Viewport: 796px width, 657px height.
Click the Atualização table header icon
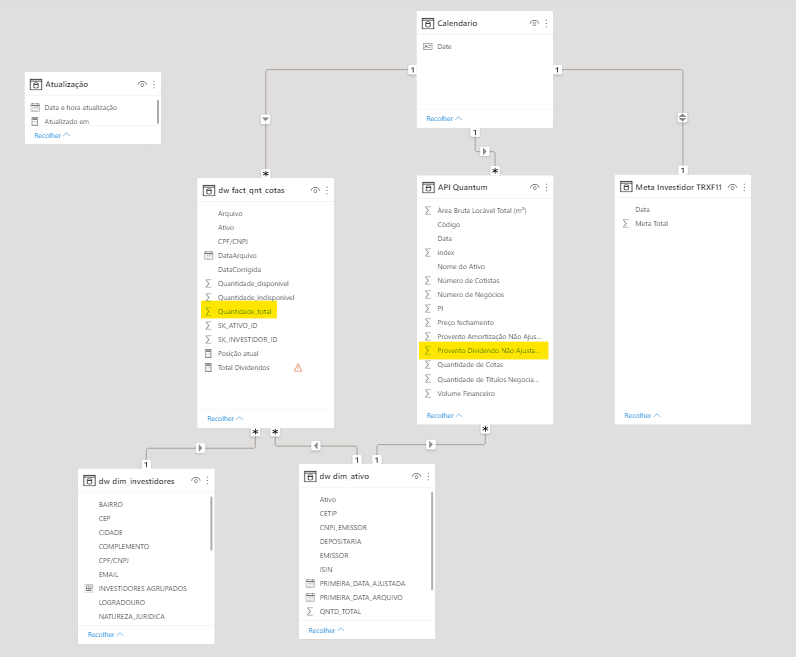coord(36,84)
